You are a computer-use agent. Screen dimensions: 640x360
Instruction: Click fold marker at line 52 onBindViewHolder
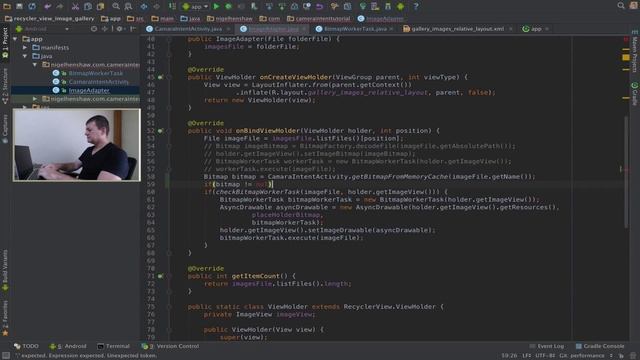169,131
